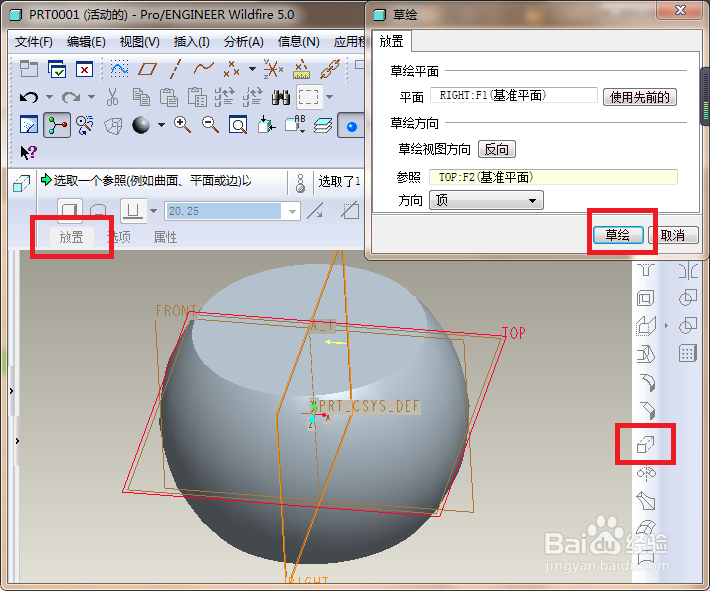710x591 pixels.
Task: Click the What's This help pointer
Action: tap(28, 153)
